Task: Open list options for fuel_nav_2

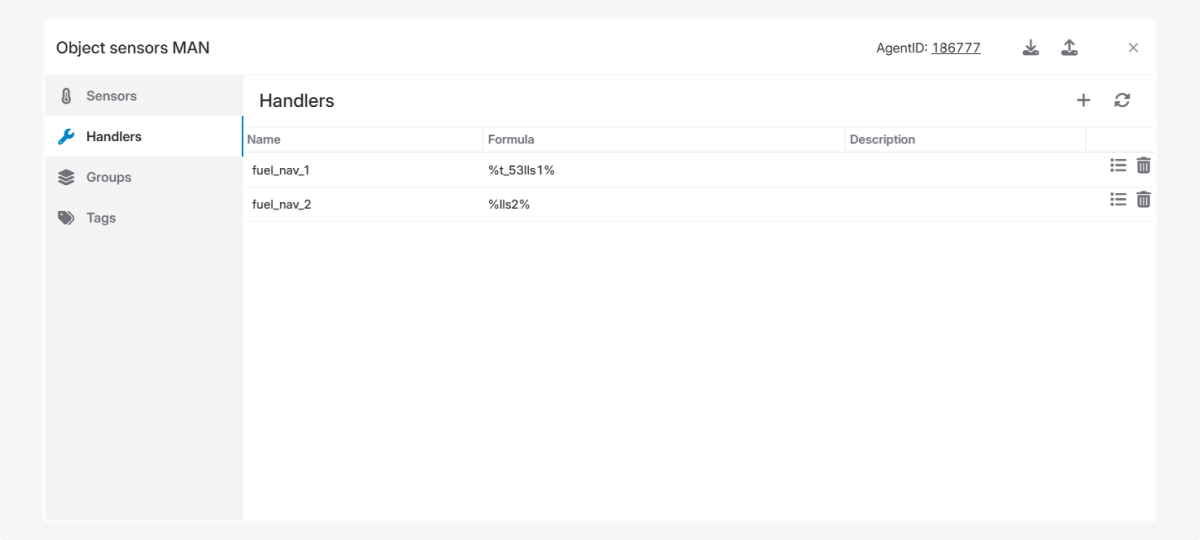Action: [1118, 200]
